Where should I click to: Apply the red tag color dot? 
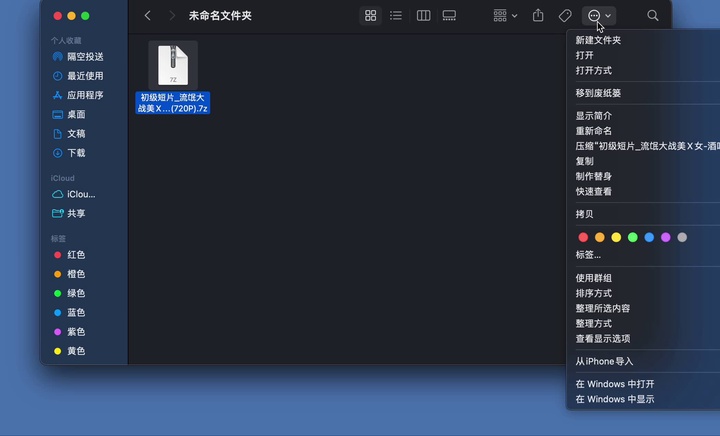click(584, 237)
